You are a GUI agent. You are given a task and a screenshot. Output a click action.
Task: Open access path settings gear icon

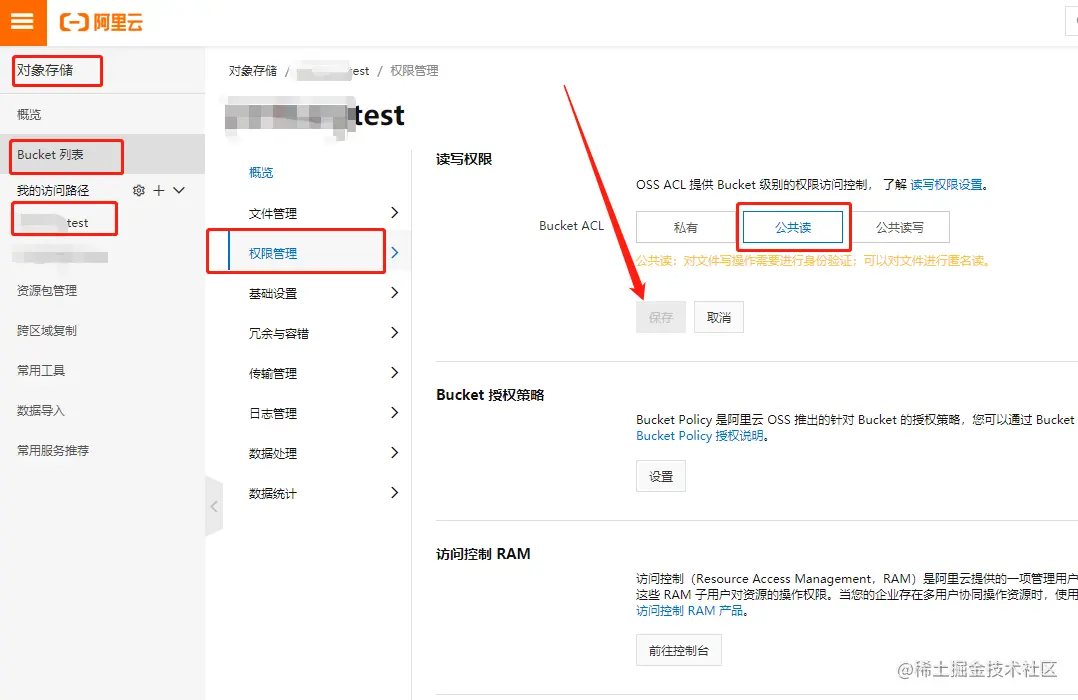click(139, 190)
